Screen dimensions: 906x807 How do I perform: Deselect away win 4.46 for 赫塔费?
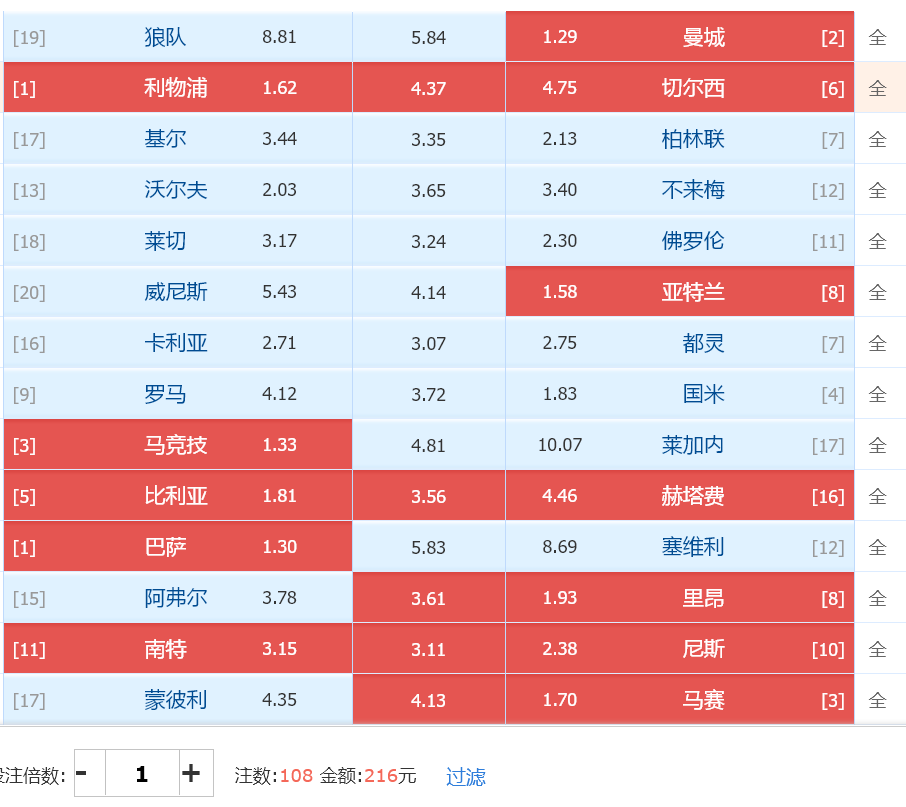tap(680, 496)
